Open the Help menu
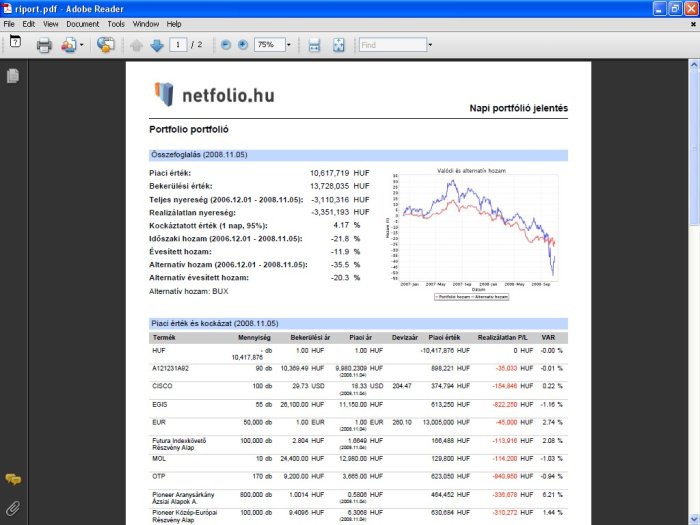The width and height of the screenshot is (700, 525). [174, 24]
